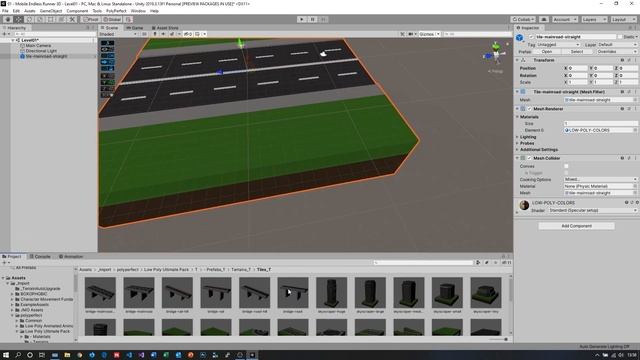Open Windows Start menu
The image size is (640, 360).
6,355
